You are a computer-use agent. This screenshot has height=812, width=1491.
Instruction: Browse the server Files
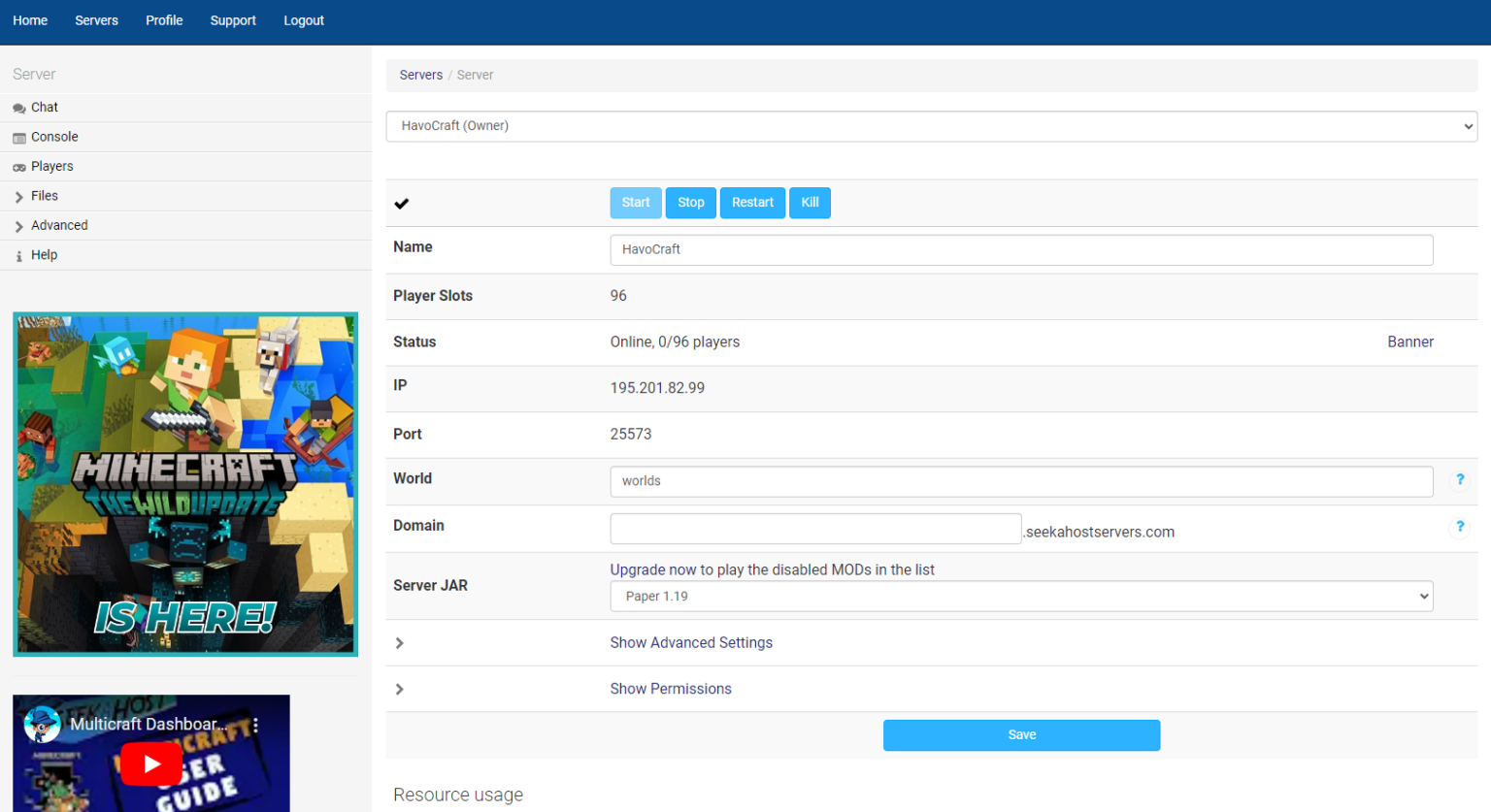[44, 195]
